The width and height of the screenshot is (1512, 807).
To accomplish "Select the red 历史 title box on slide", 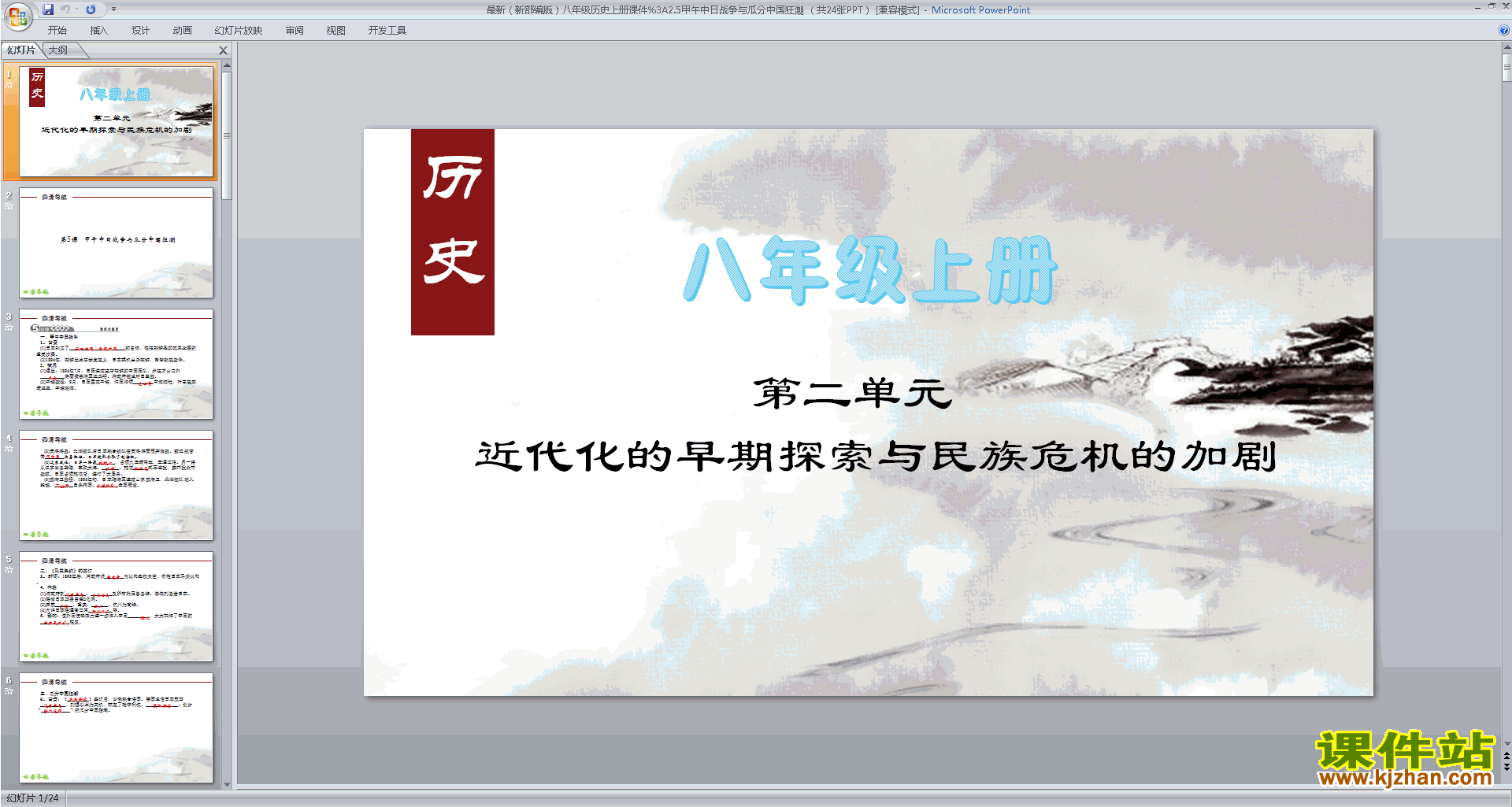I will click(453, 232).
